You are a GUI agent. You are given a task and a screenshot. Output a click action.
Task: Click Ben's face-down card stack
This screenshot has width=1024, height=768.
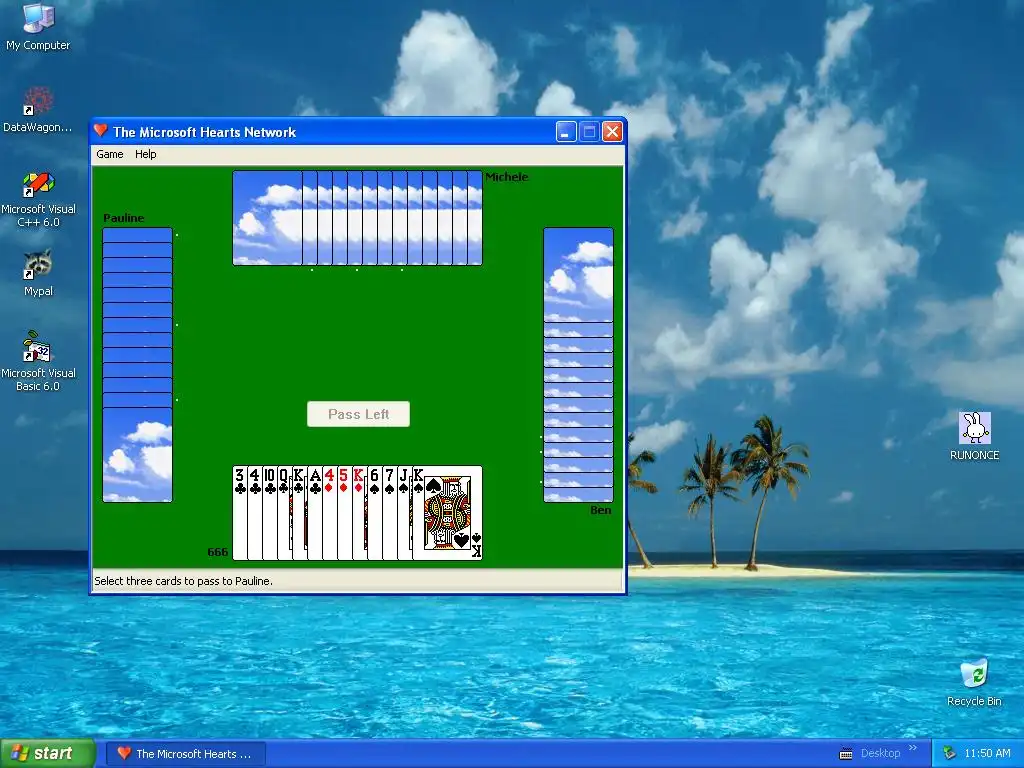[x=578, y=364]
